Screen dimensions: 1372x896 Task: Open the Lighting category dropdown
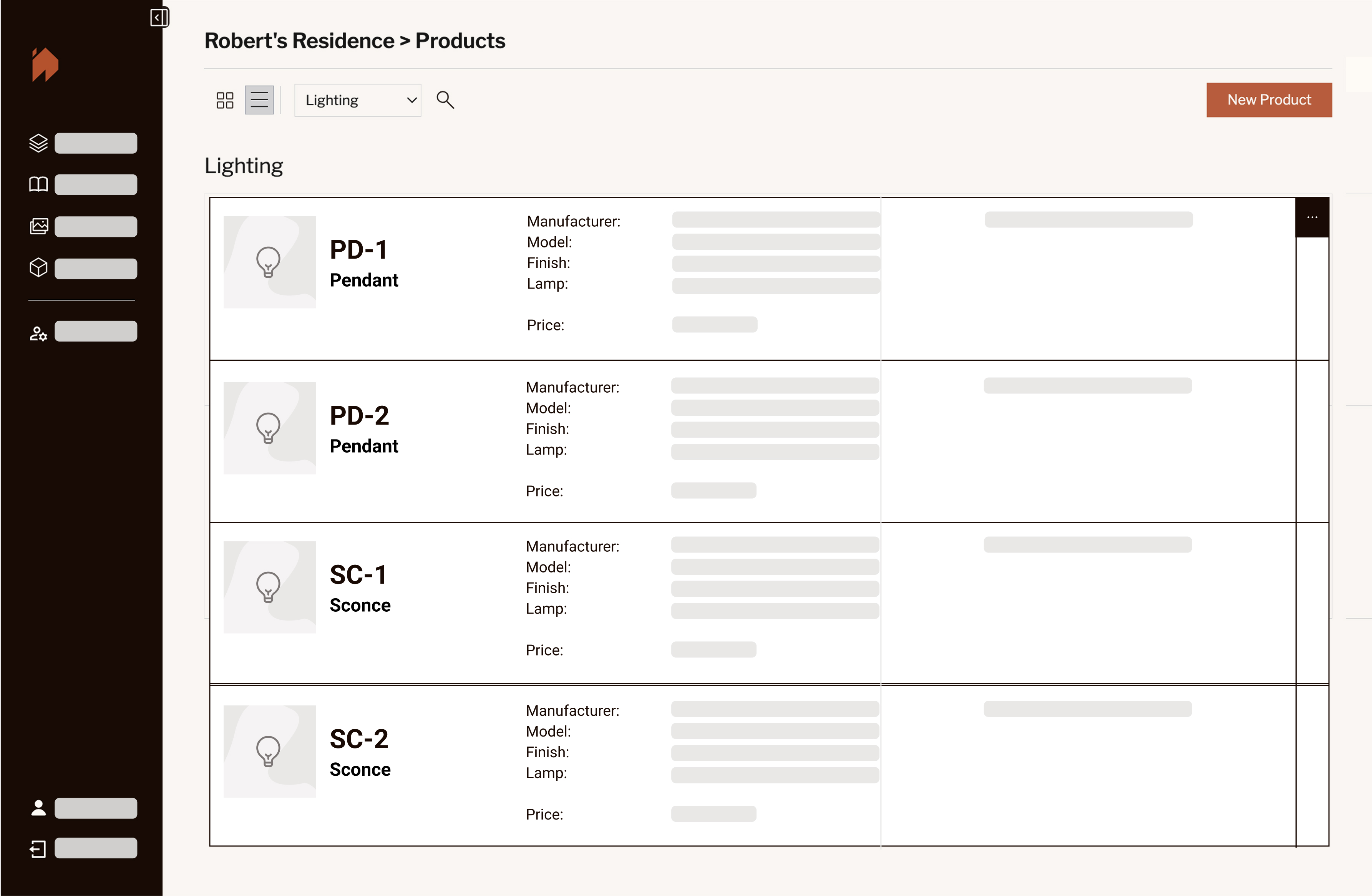click(357, 100)
